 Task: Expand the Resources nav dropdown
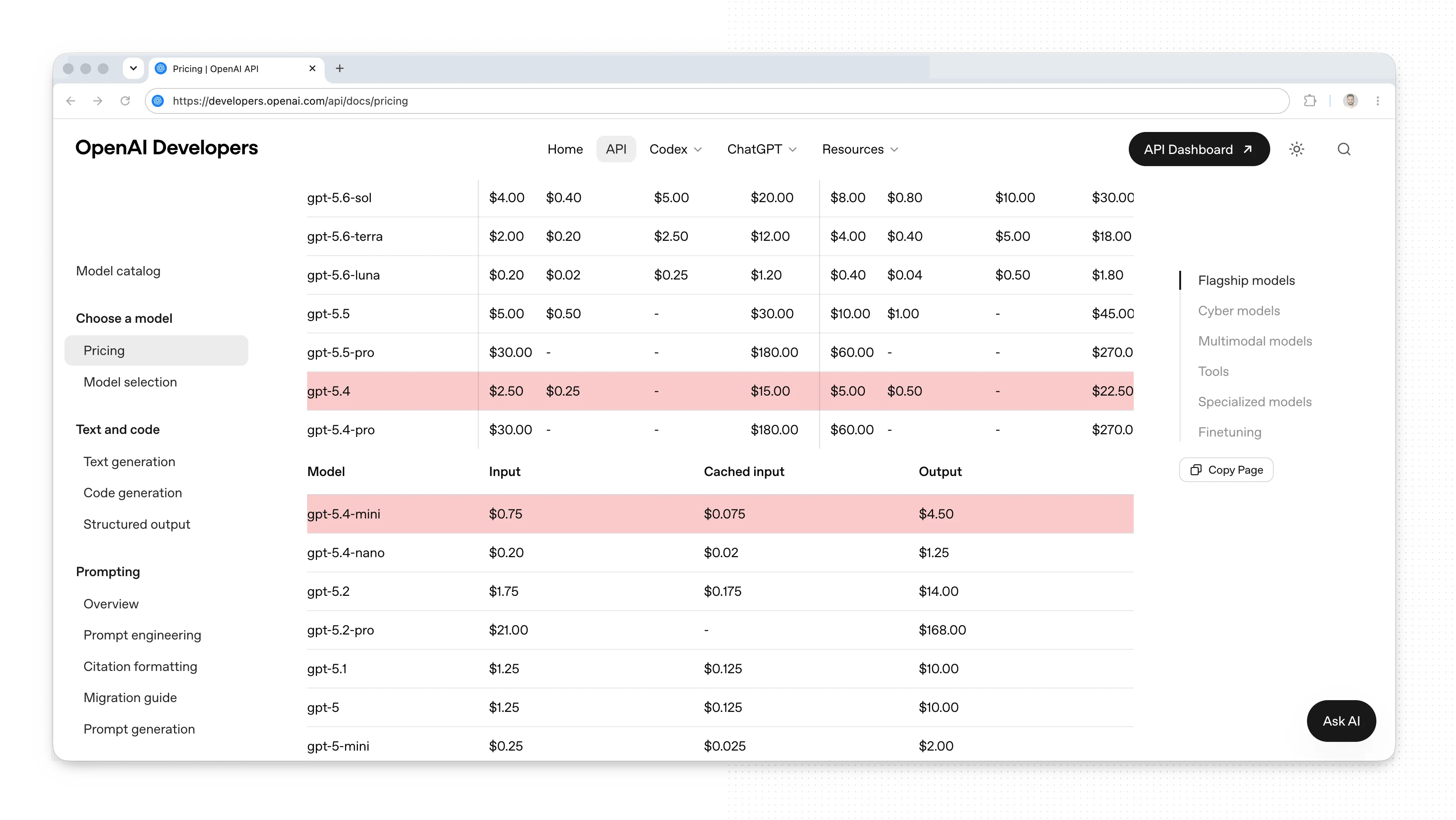pos(860,149)
